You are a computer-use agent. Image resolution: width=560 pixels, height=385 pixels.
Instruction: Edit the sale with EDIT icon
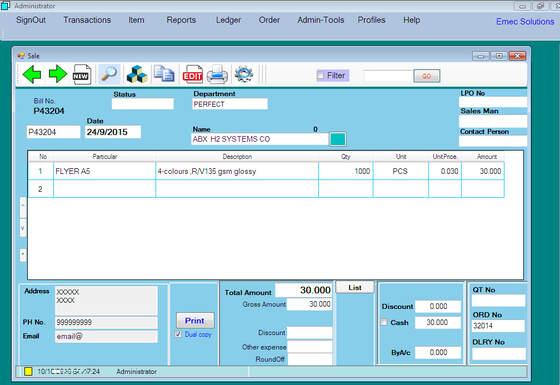(192, 74)
